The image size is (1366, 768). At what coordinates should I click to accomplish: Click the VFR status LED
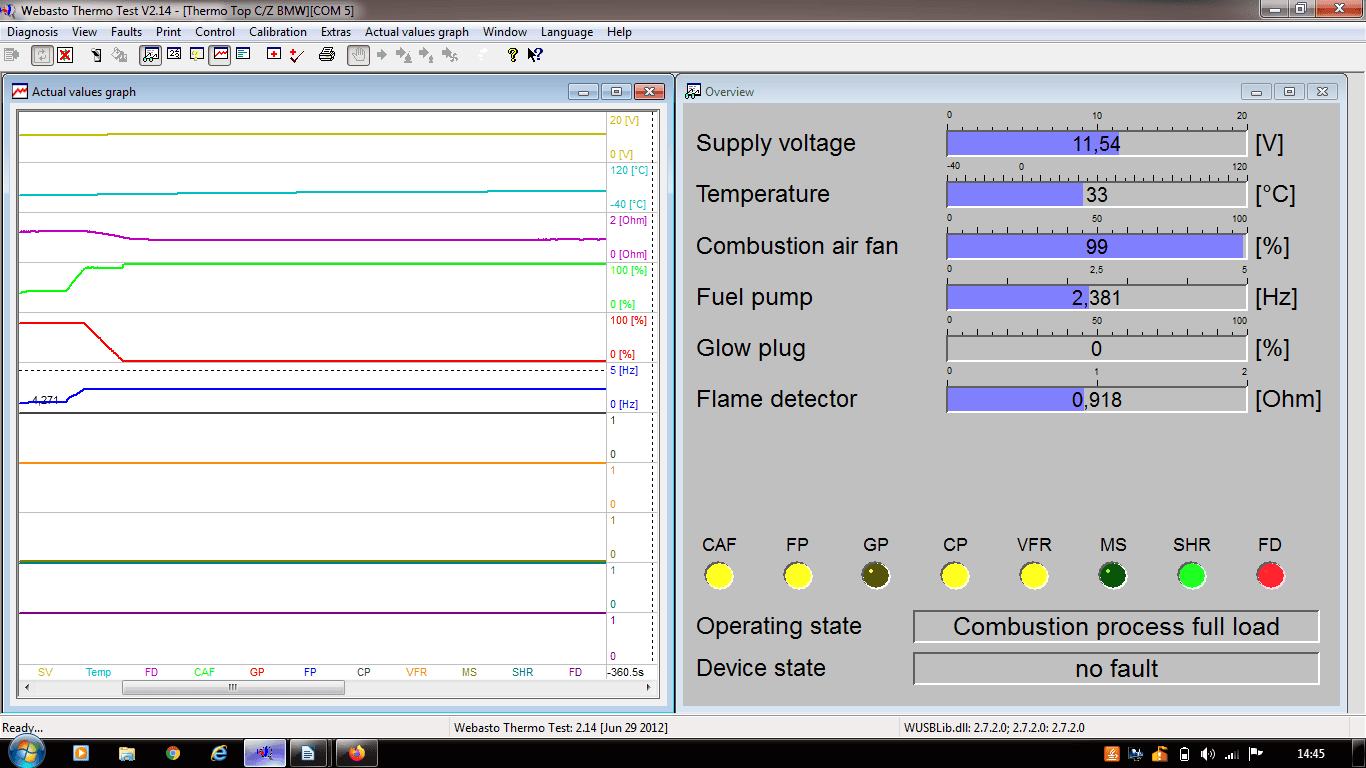coord(1034,576)
